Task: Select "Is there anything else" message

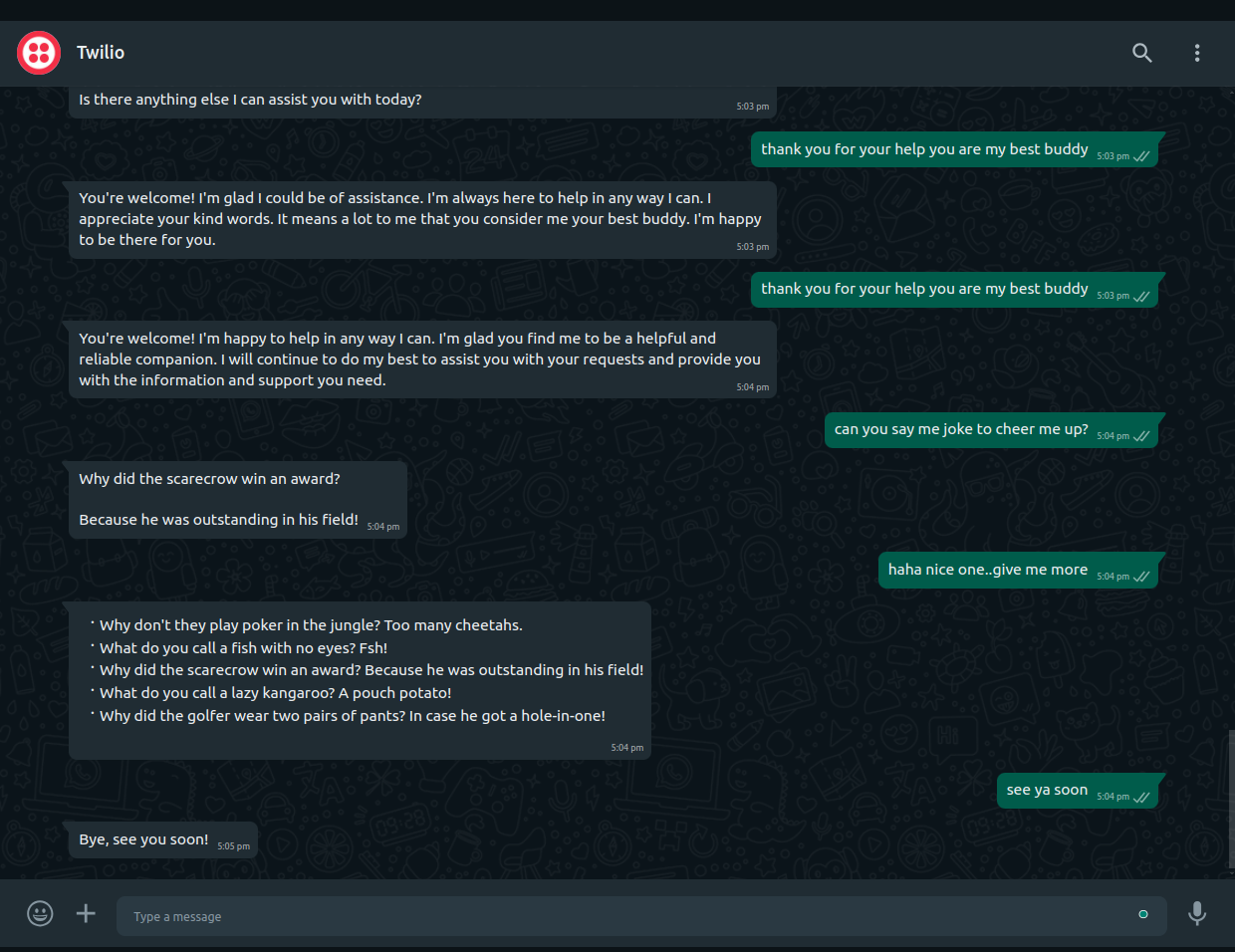Action: pyautogui.click(x=250, y=100)
